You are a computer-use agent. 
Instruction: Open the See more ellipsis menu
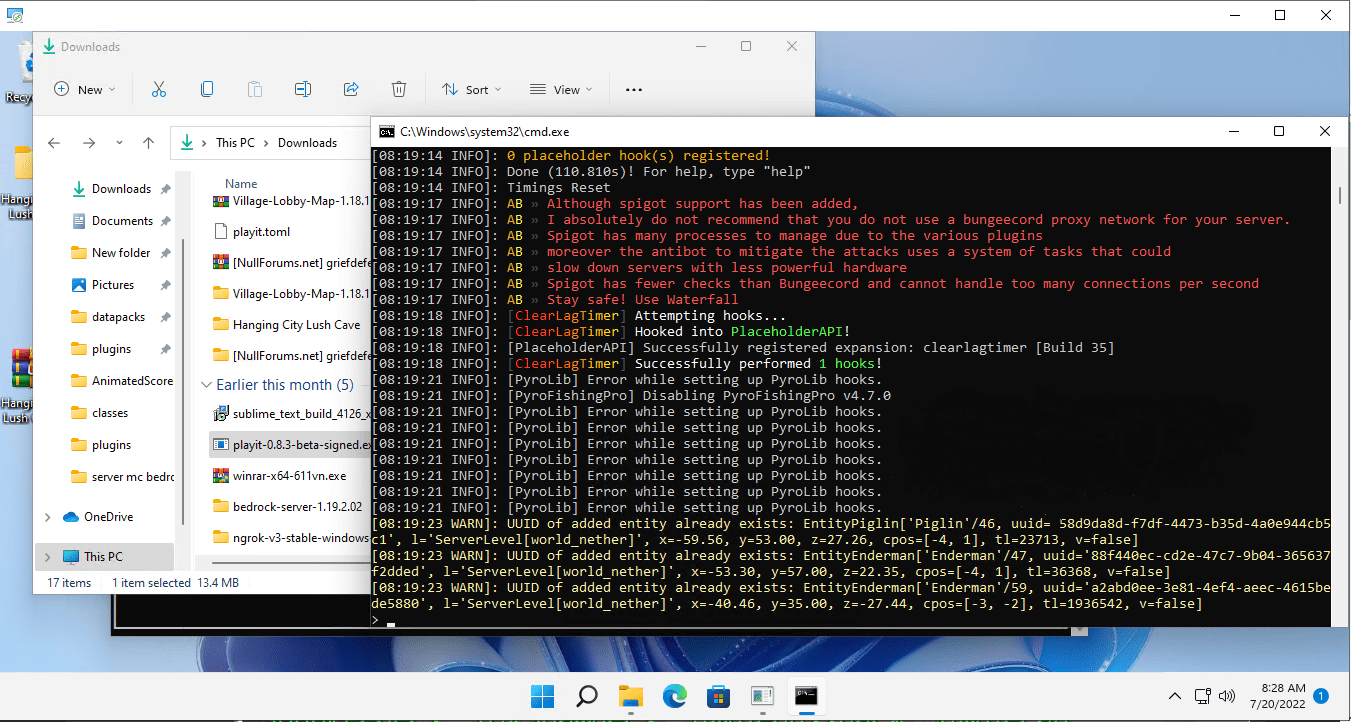coord(633,89)
